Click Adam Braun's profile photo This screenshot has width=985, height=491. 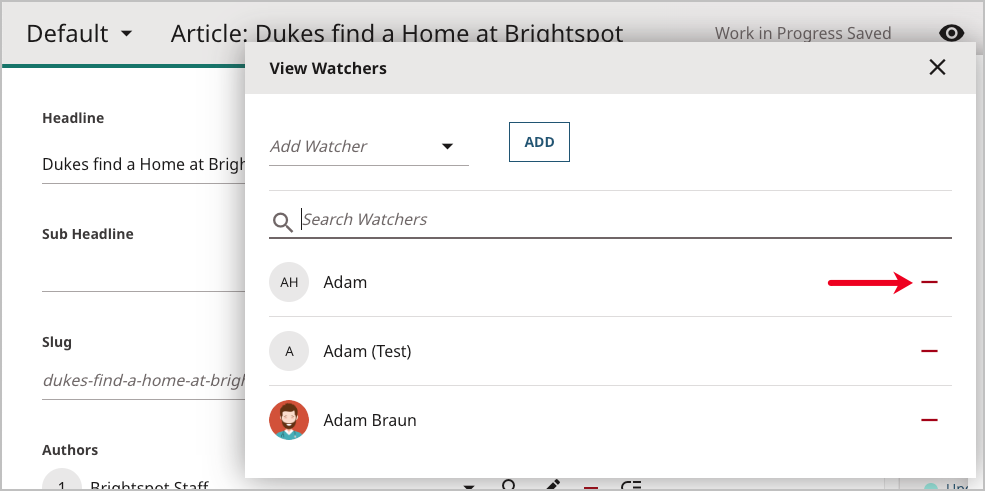click(x=289, y=420)
